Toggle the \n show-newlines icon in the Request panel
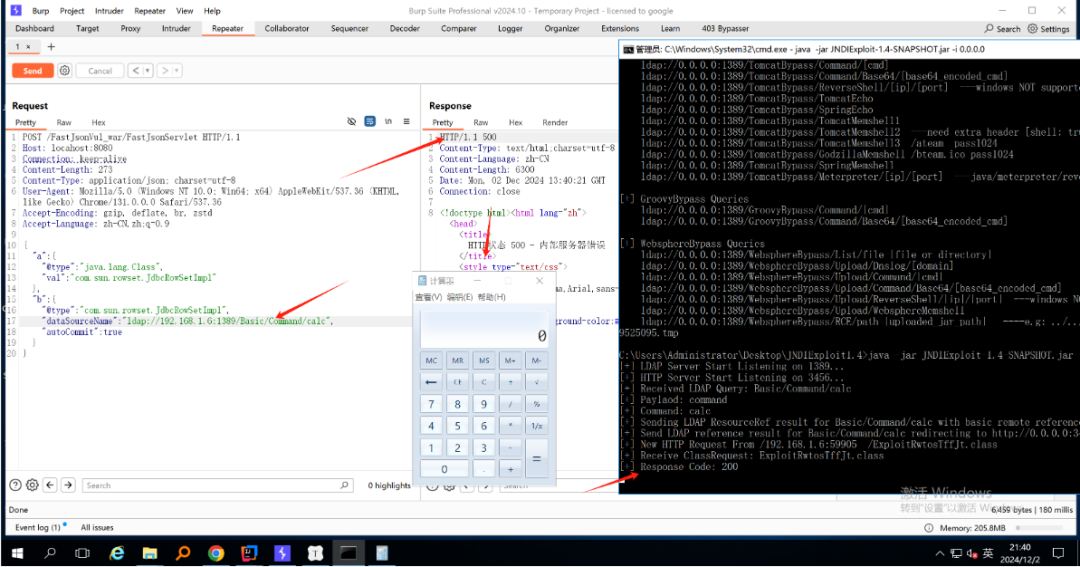Image resolution: width=1080 pixels, height=567 pixels. point(388,121)
